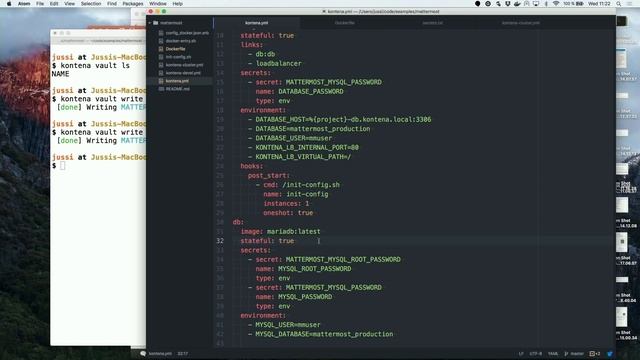Open Spotlight search magnifier icon
The width and height of the screenshot is (640, 360).
point(619,4)
